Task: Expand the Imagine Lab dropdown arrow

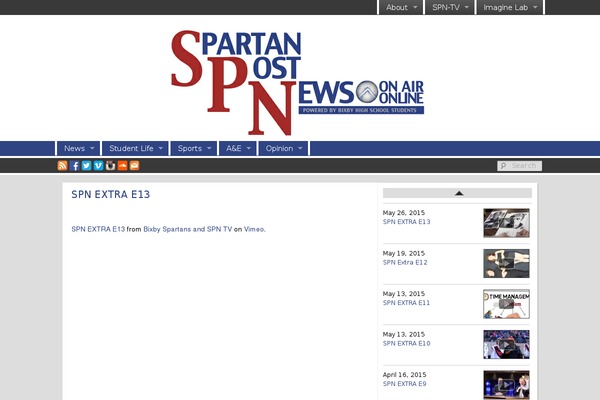Action: point(535,7)
